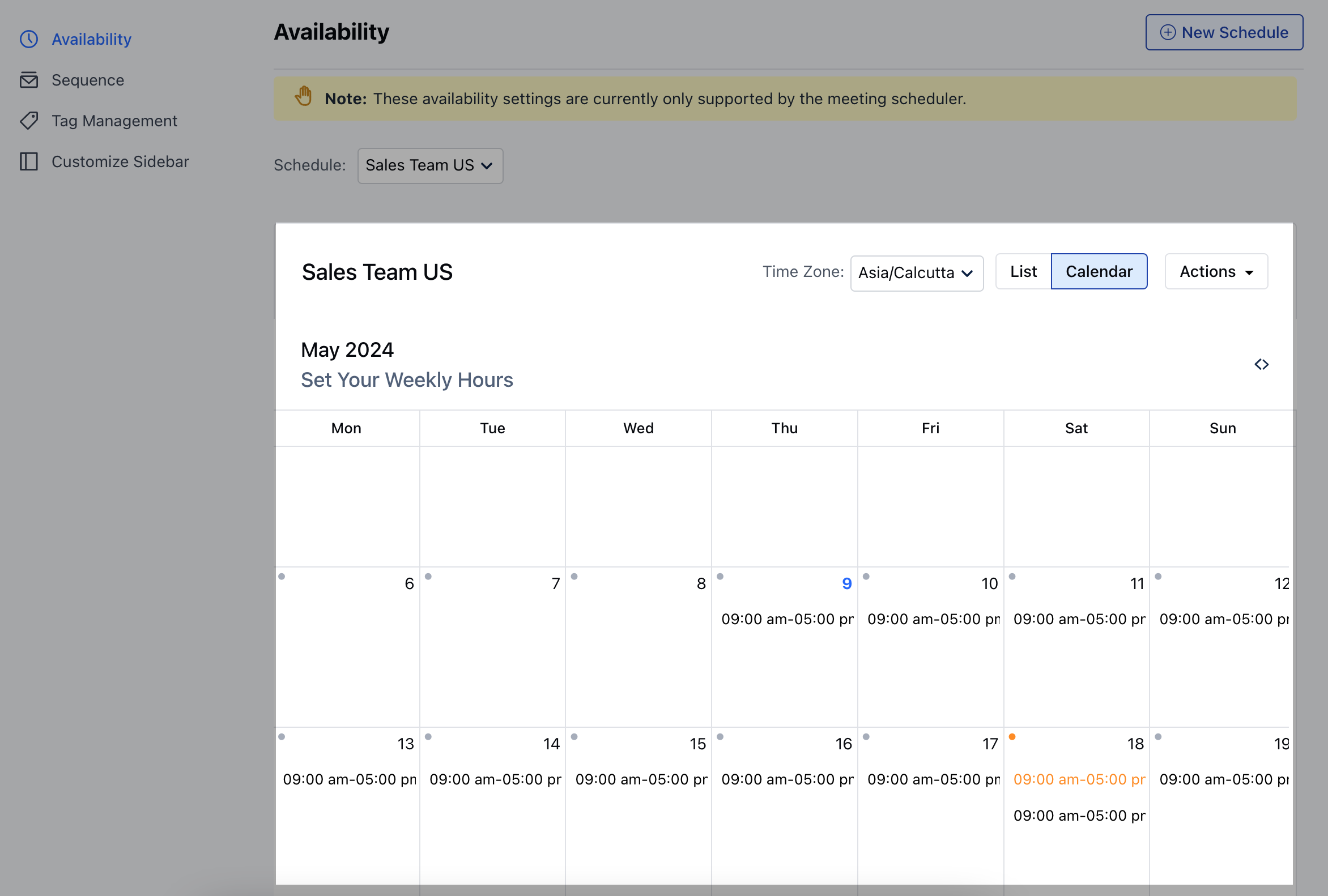Image resolution: width=1328 pixels, height=896 pixels.
Task: Click the gray dot on day 9
Action: tap(720, 577)
